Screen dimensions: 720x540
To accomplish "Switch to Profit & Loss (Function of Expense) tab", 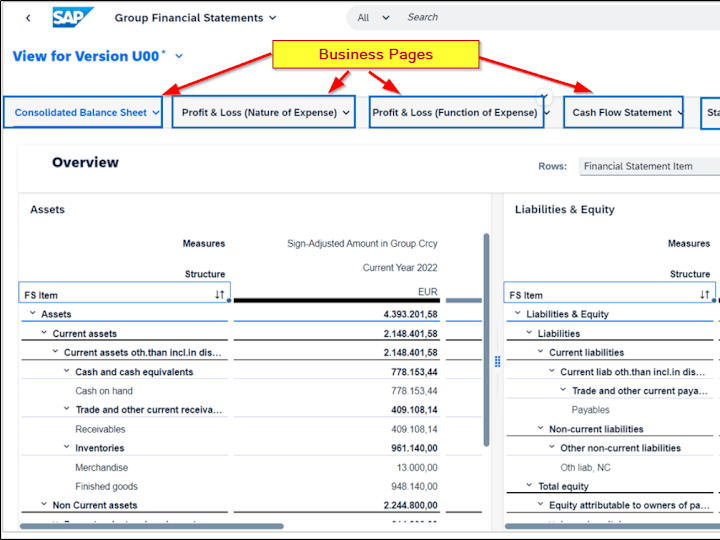I will (x=455, y=112).
